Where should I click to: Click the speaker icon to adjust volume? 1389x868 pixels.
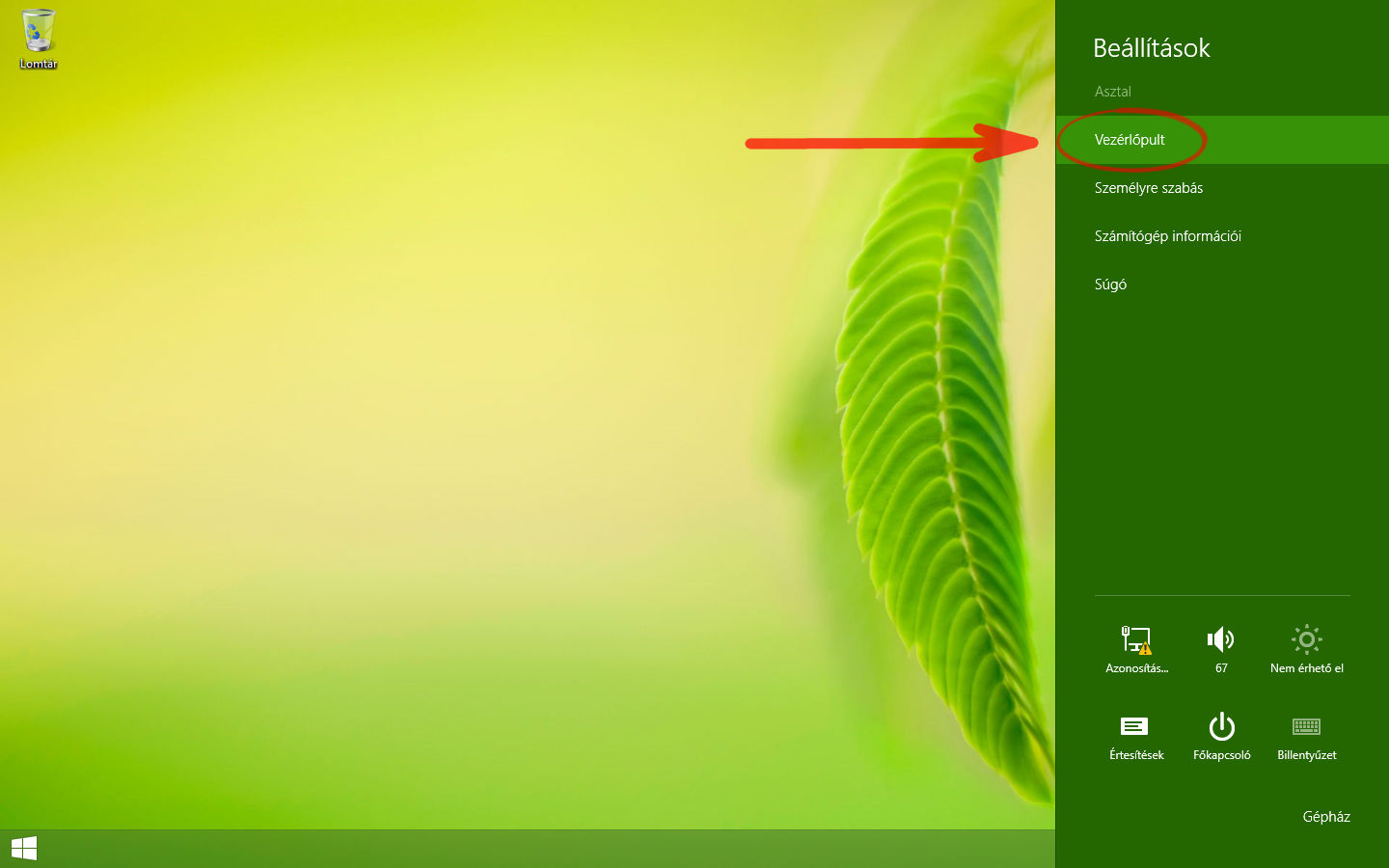1220,639
